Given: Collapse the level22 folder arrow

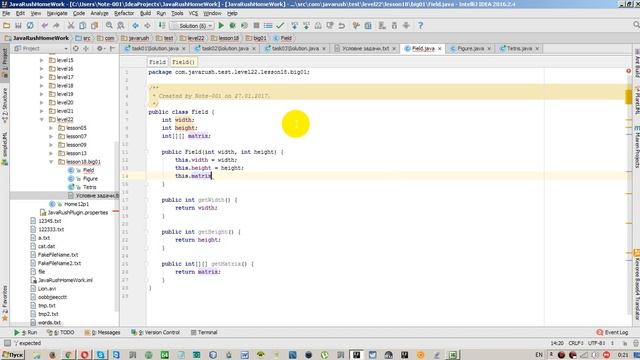Looking at the screenshot, I should 42,120.
